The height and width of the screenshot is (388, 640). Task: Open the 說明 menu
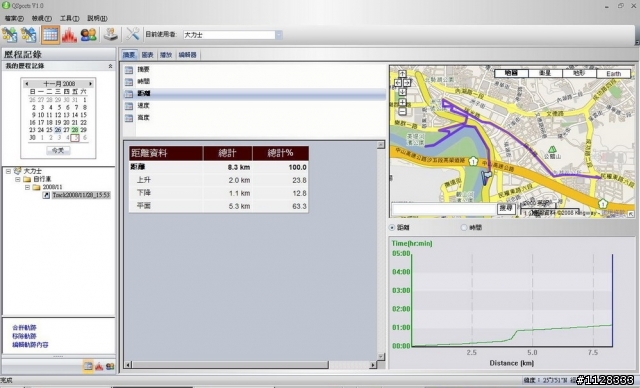(97, 18)
